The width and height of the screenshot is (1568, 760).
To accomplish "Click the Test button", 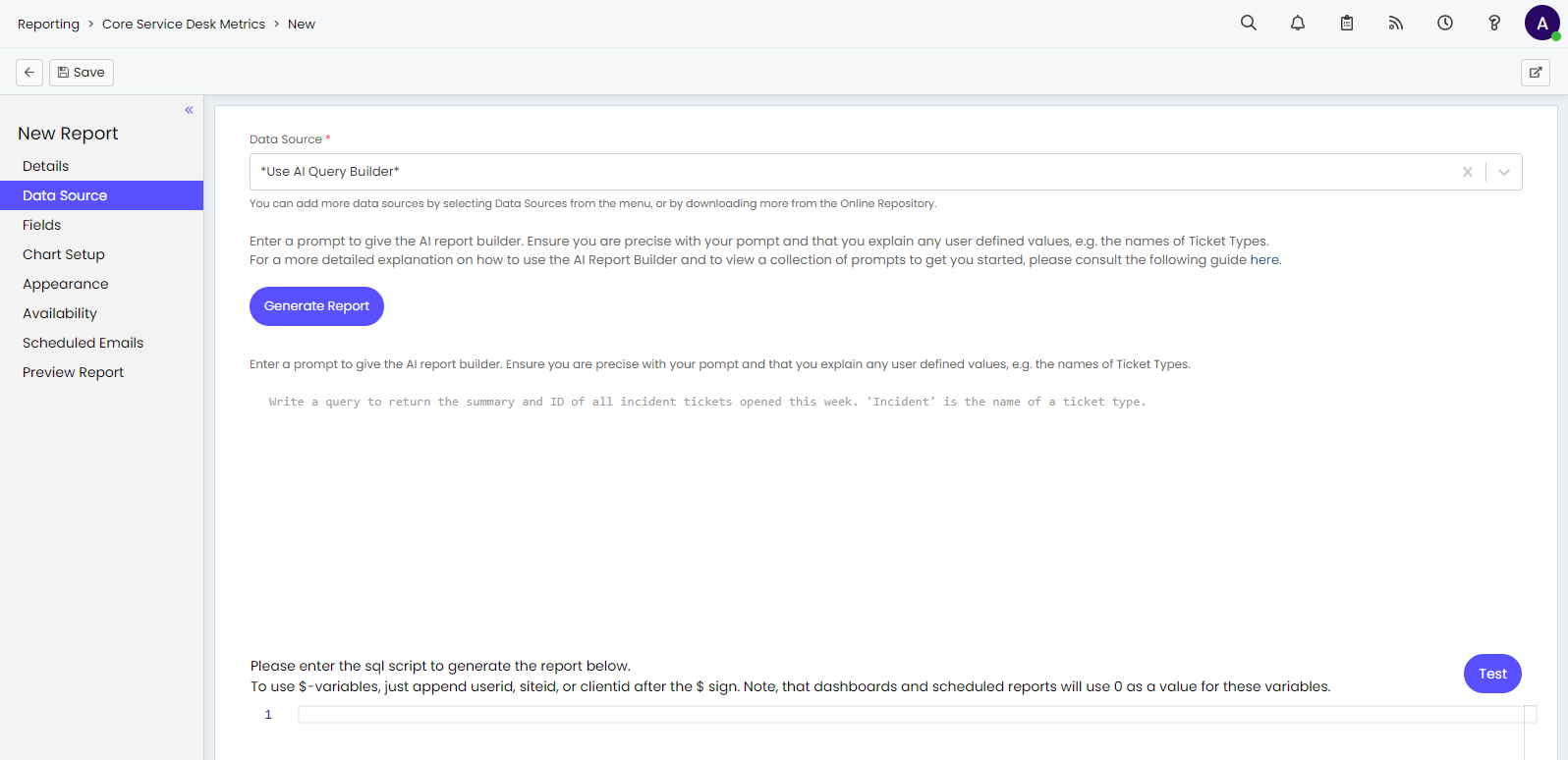I will 1492,674.
